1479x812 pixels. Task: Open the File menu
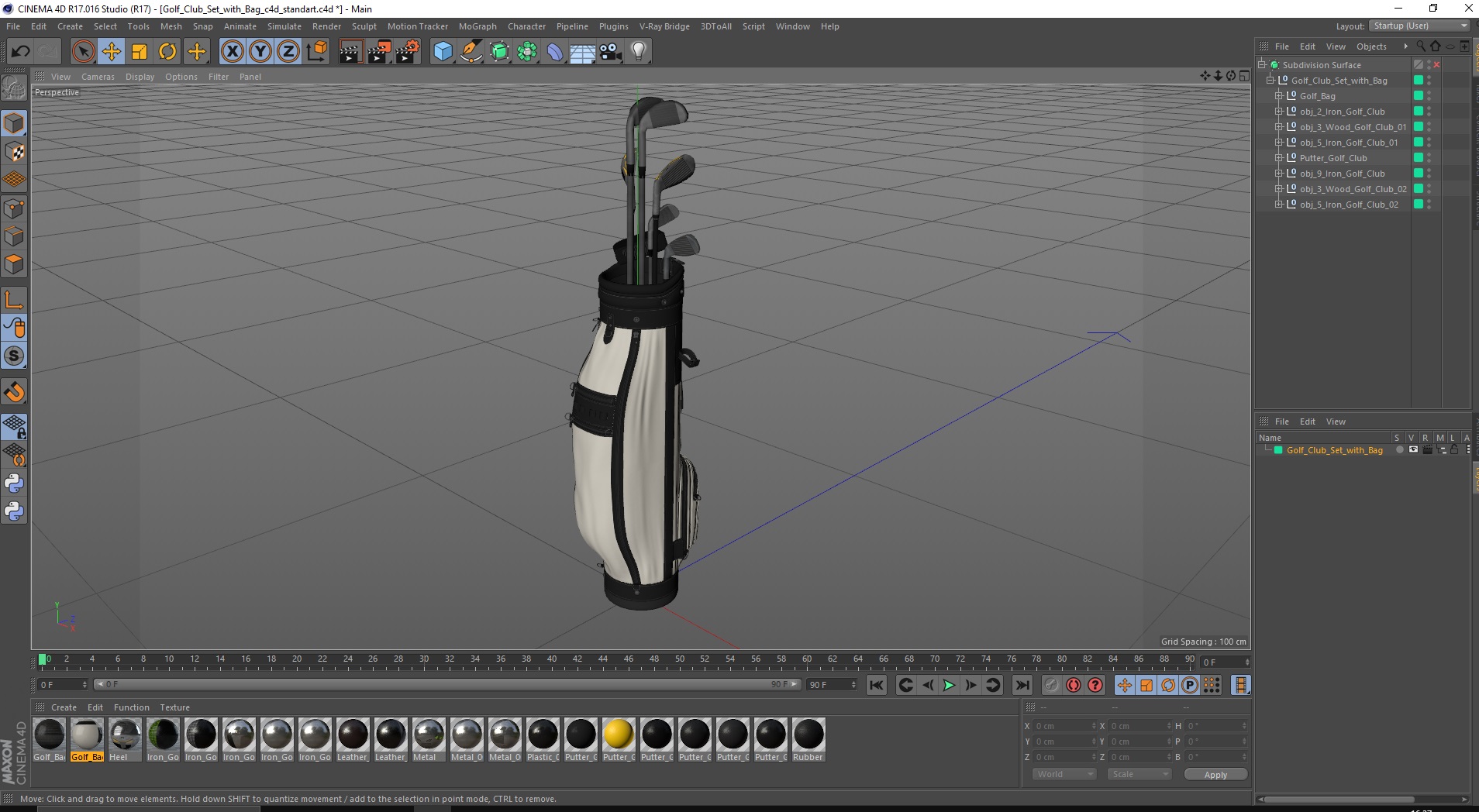13,26
